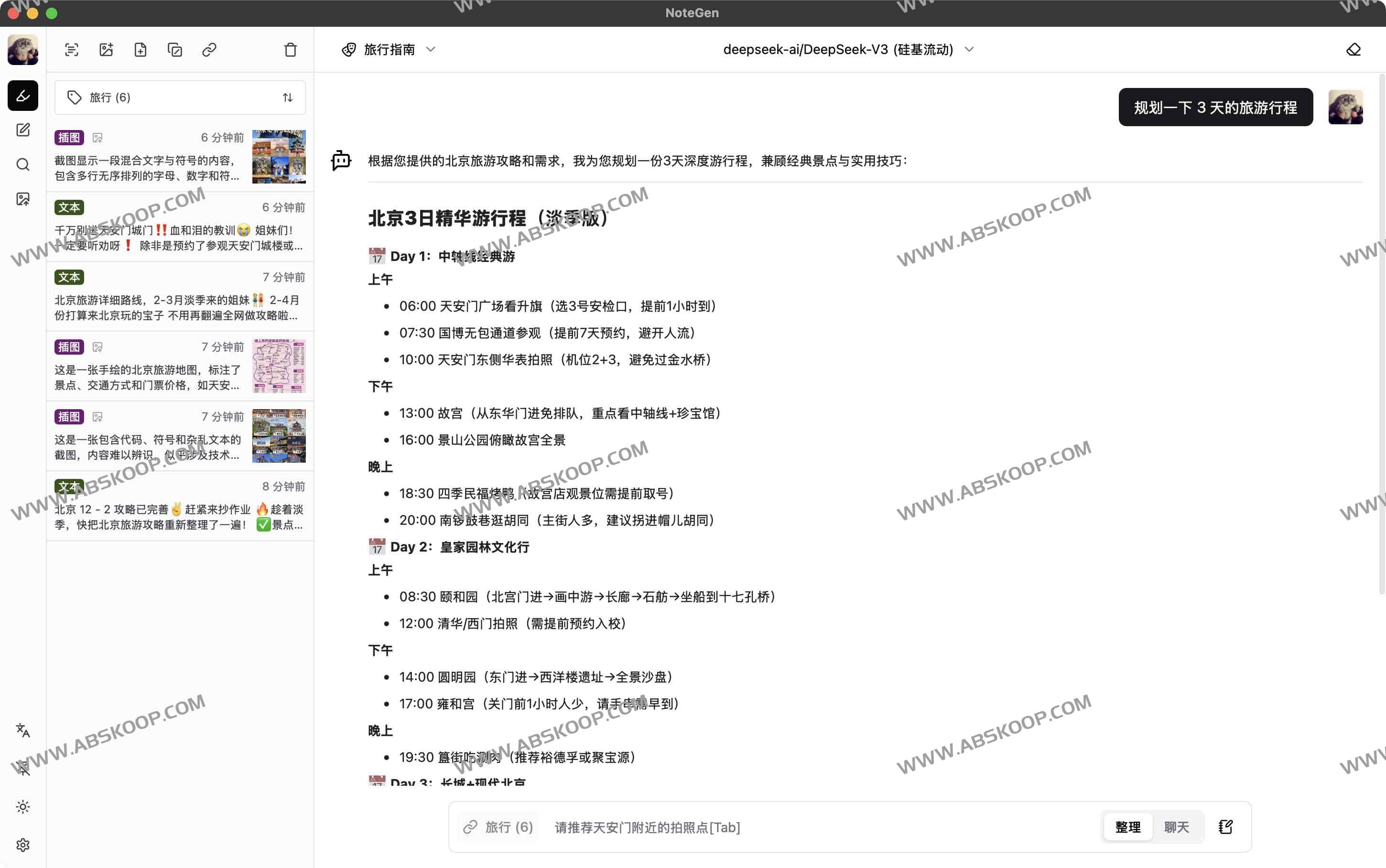Click the add image record icon
Viewport: 1386px width, 868px height.
(106, 49)
